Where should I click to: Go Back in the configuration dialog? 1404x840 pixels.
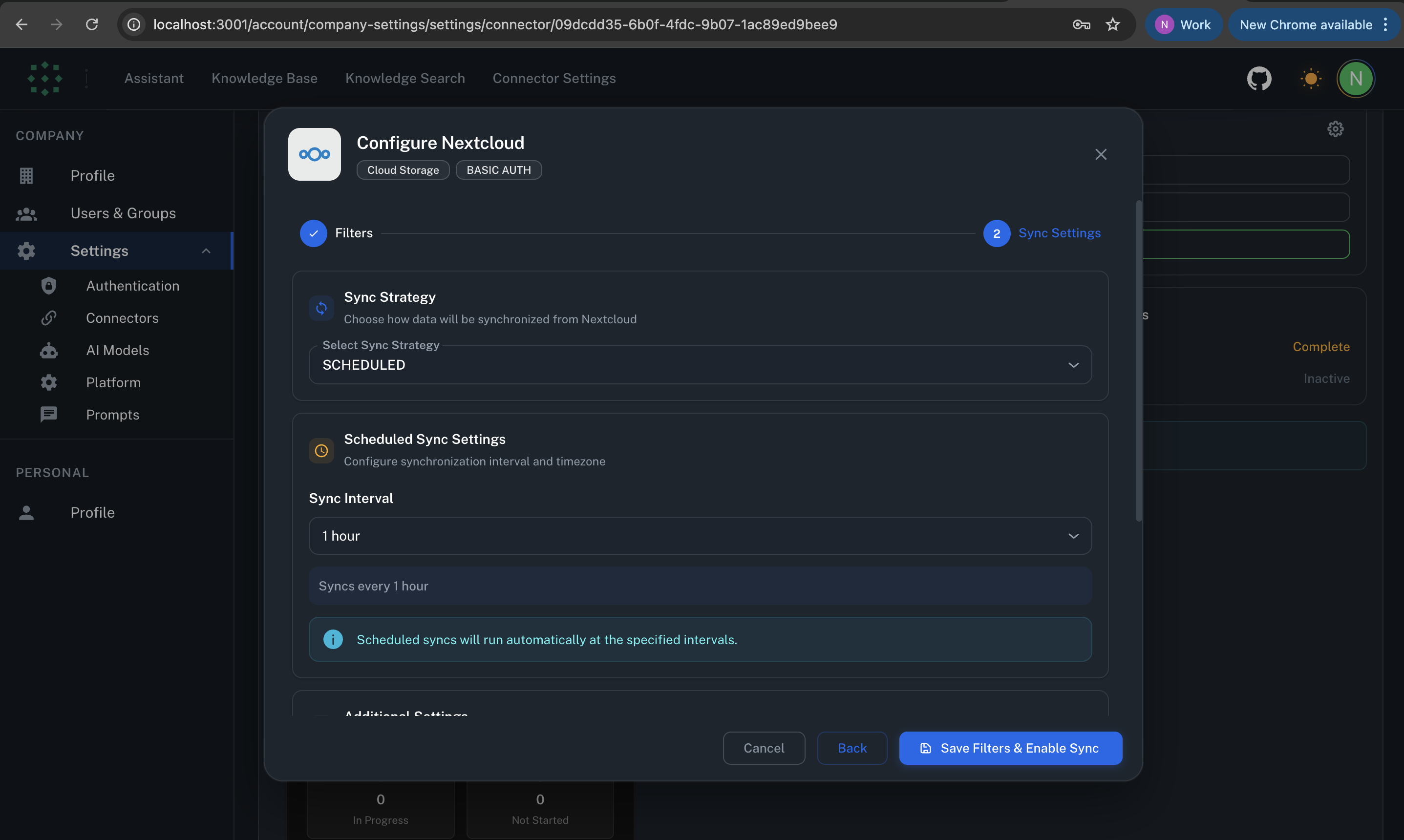[x=851, y=748]
